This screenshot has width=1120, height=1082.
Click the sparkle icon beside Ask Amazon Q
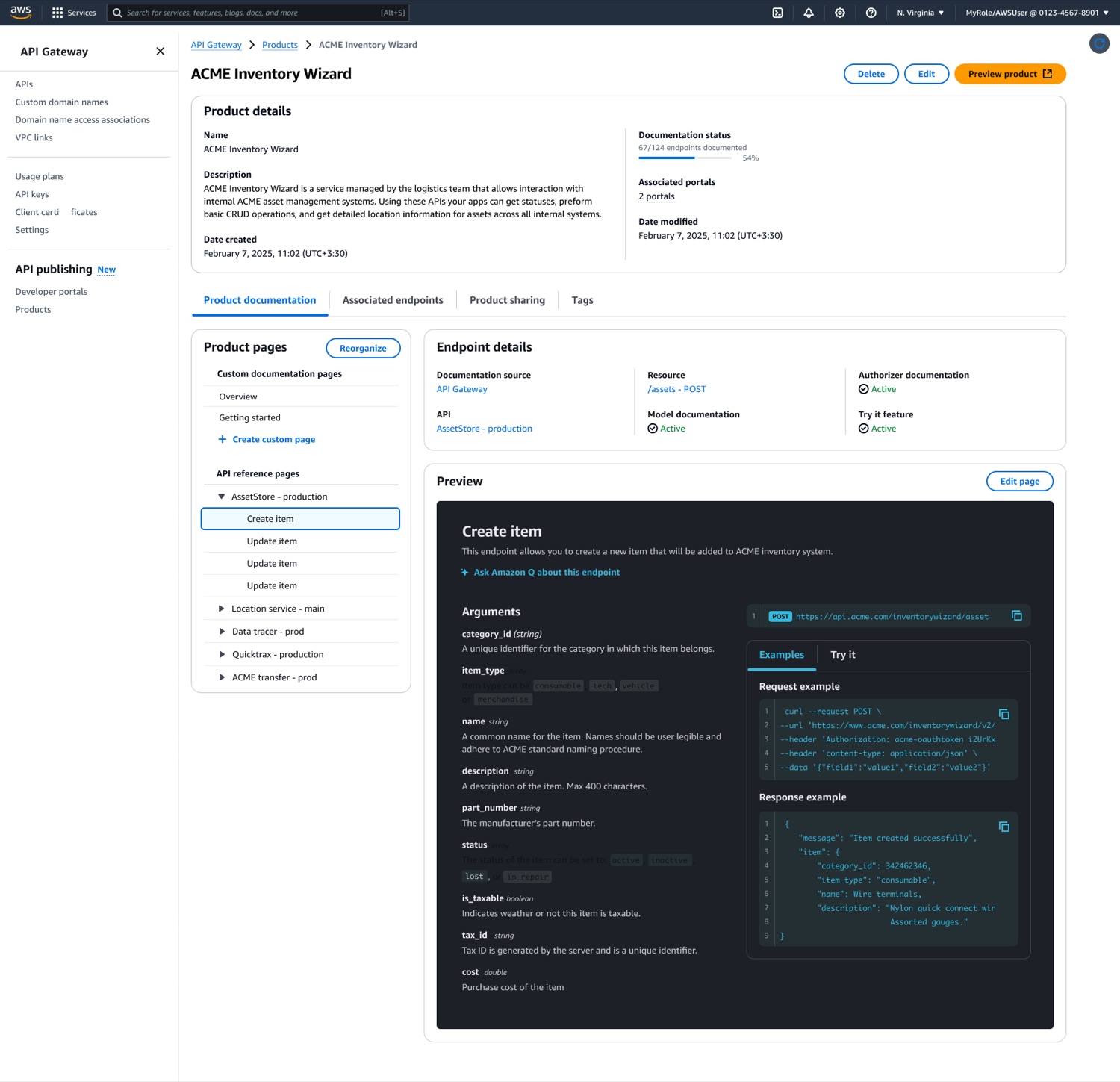464,573
